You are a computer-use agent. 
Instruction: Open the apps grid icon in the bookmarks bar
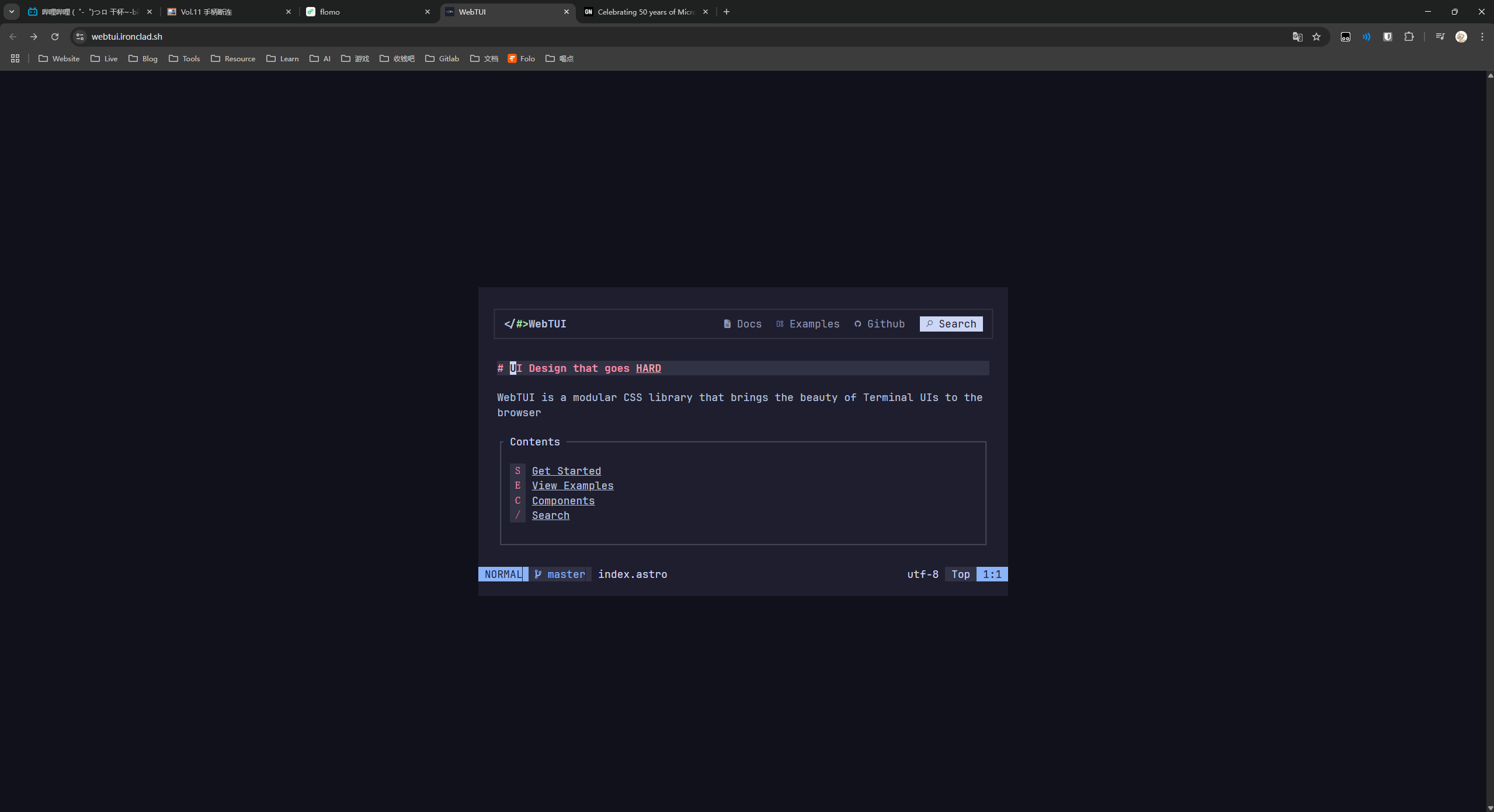pos(15,58)
